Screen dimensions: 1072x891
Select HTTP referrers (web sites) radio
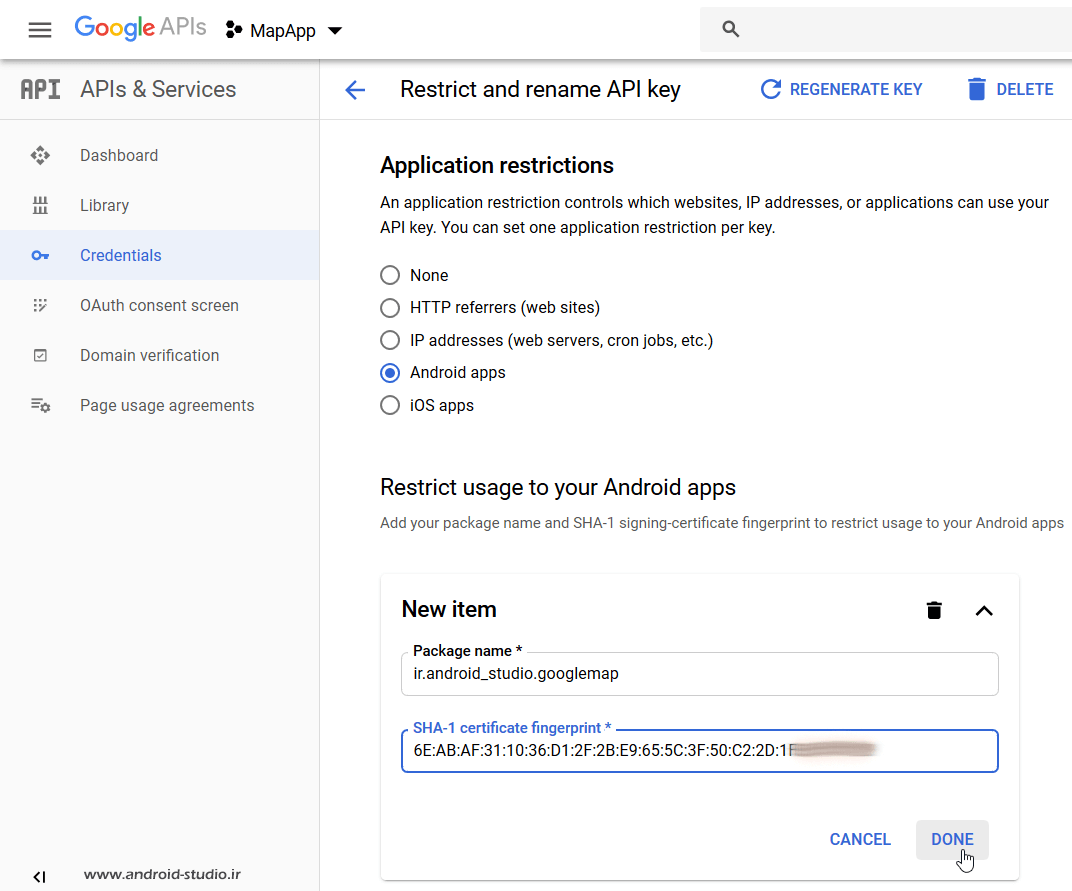coord(390,308)
